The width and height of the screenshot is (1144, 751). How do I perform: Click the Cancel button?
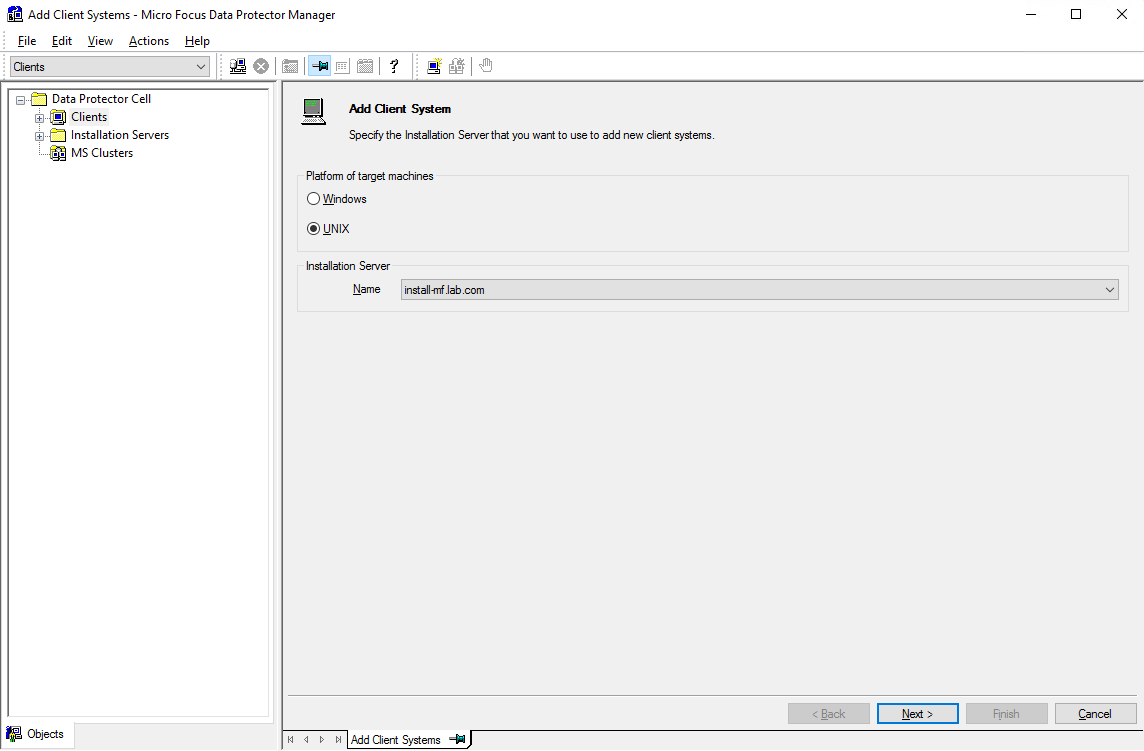point(1095,714)
